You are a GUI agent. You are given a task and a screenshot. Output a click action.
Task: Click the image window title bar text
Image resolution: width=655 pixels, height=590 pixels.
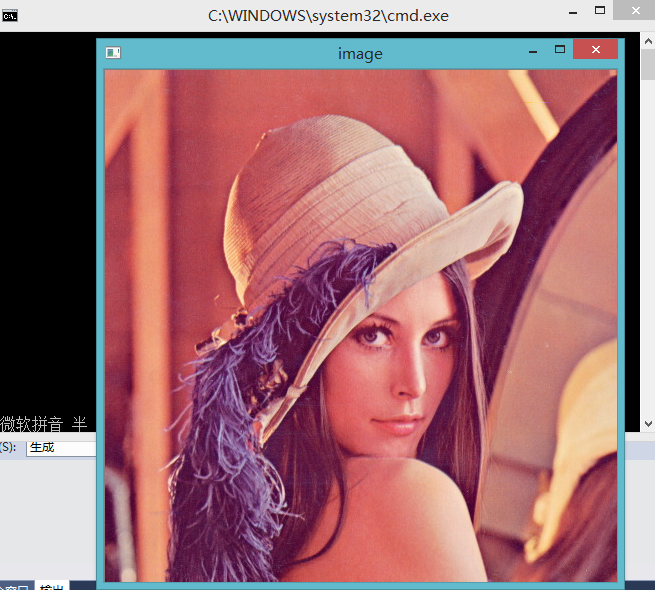pyautogui.click(x=360, y=53)
